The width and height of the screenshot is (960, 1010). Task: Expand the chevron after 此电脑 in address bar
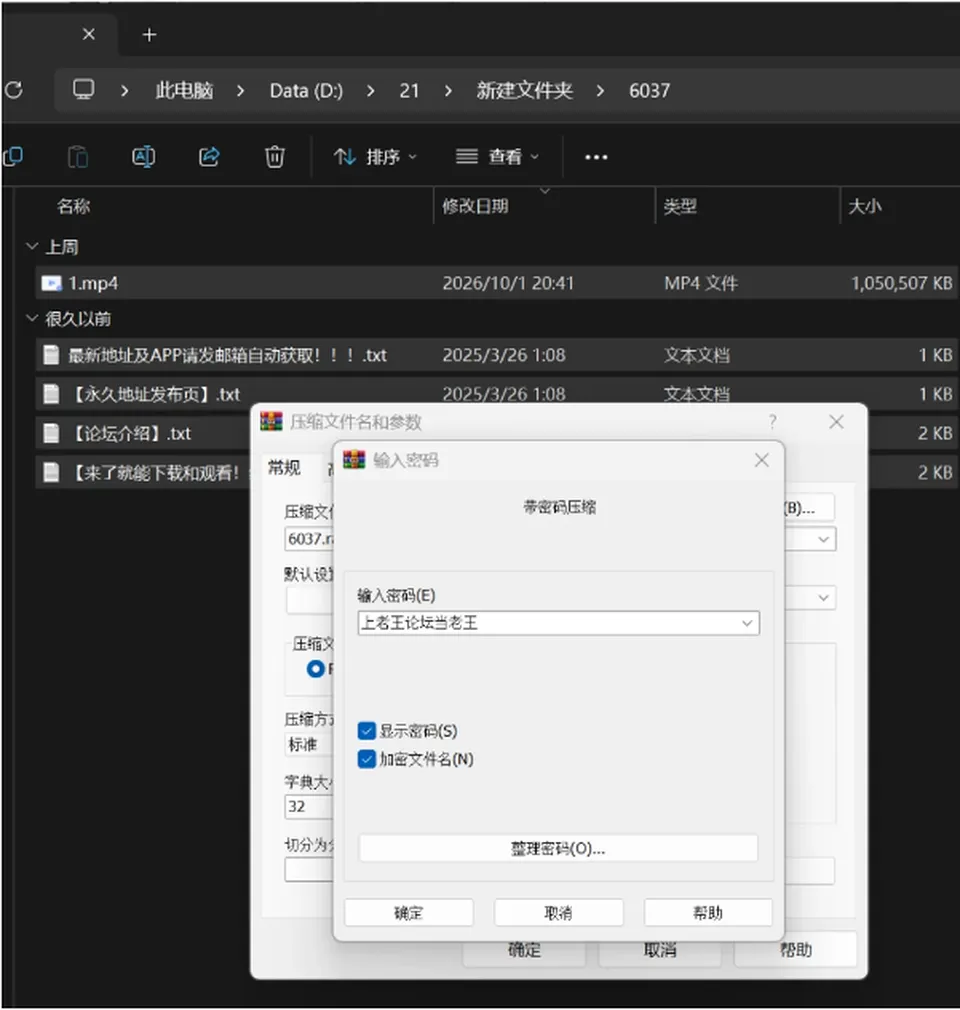pos(240,91)
